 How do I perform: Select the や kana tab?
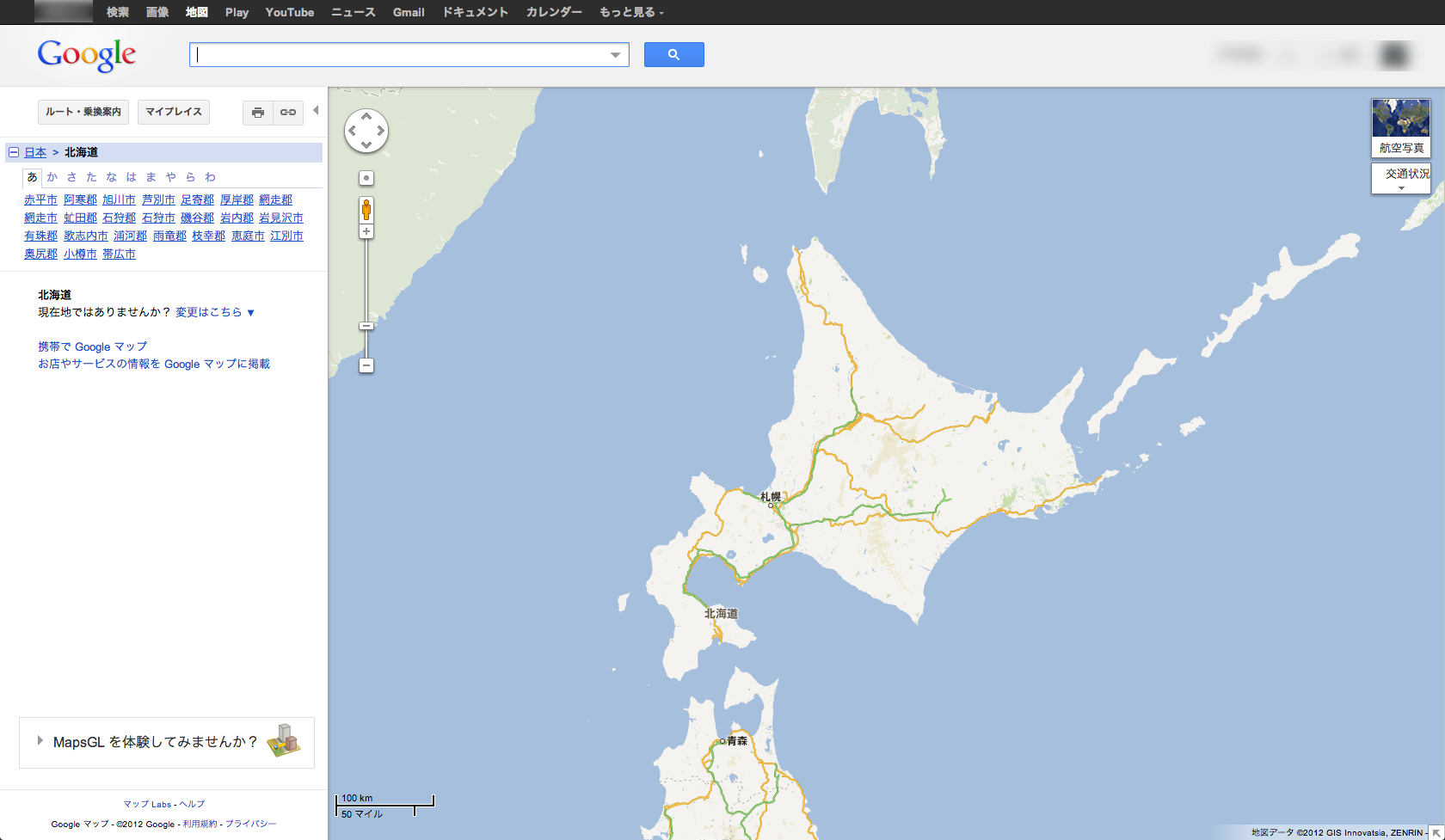170,177
